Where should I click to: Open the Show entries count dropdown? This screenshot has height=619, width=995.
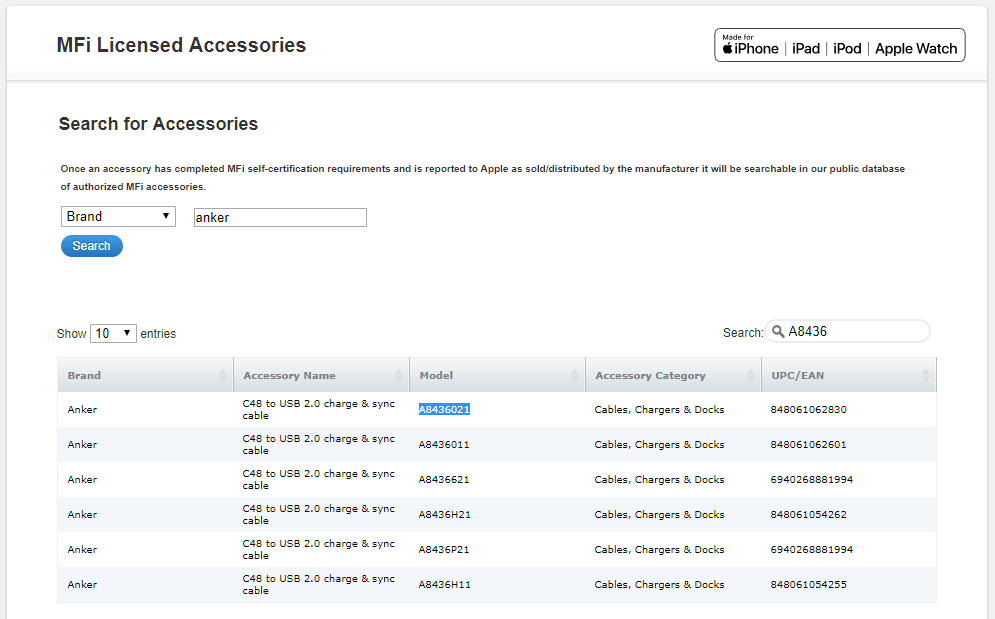[113, 333]
